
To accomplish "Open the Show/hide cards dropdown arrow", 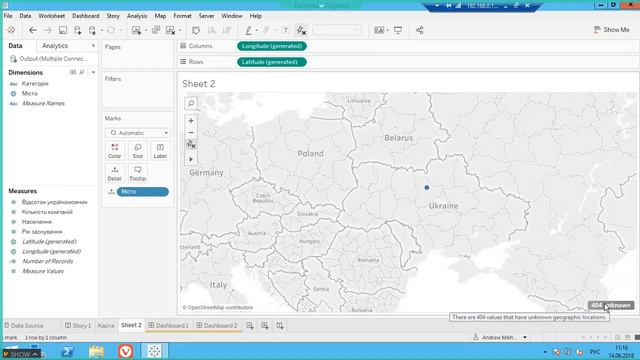I will 387,30.
